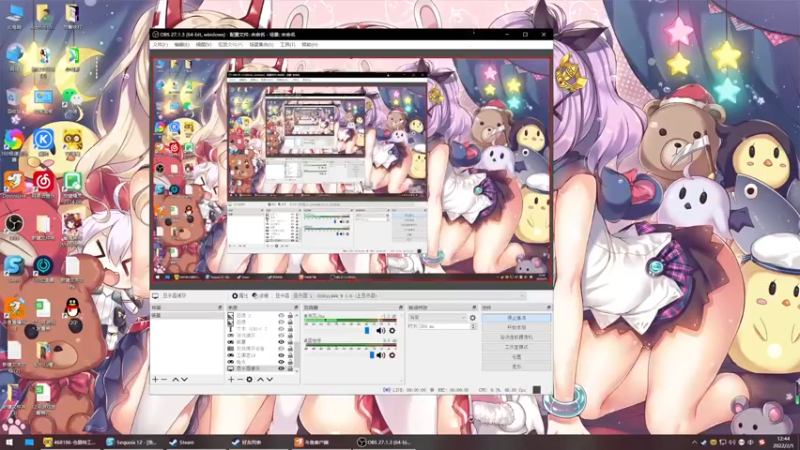This screenshot has width=800, height=450.
Task: Open Windows Start button on taskbar
Action: point(9,442)
